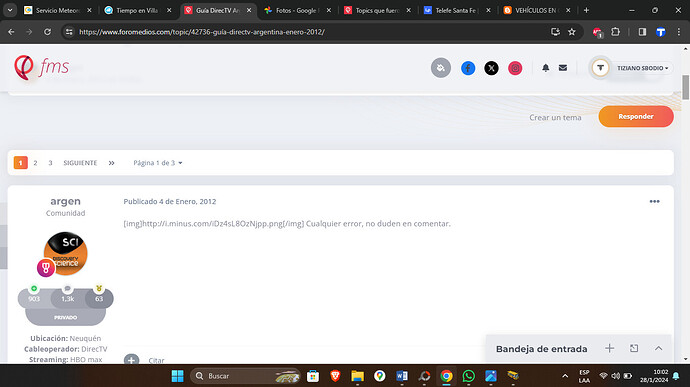This screenshot has width=690, height=387.
Task: Go to page 3 of the topic
Action: click(50, 163)
